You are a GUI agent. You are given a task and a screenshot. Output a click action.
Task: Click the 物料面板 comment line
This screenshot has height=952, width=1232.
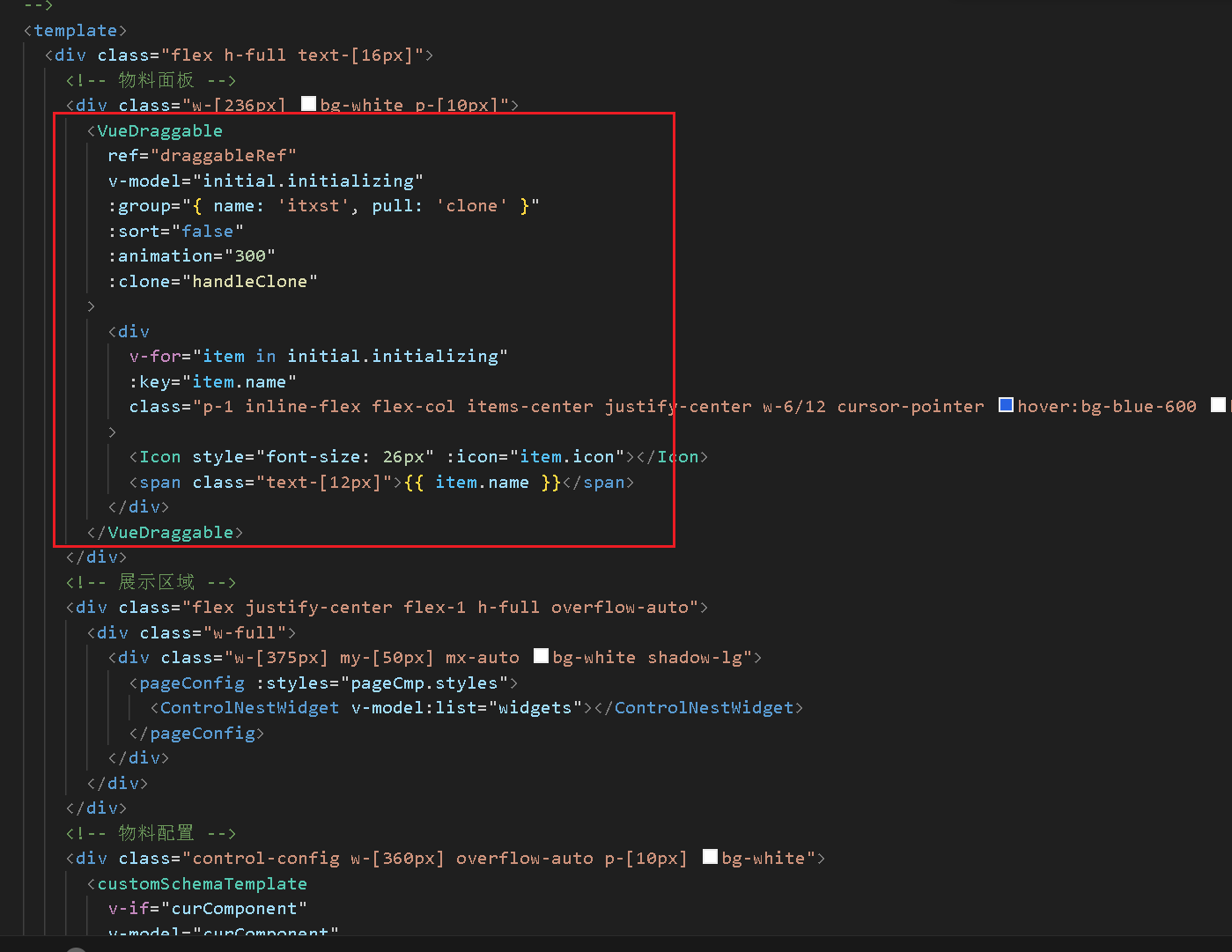[151, 80]
